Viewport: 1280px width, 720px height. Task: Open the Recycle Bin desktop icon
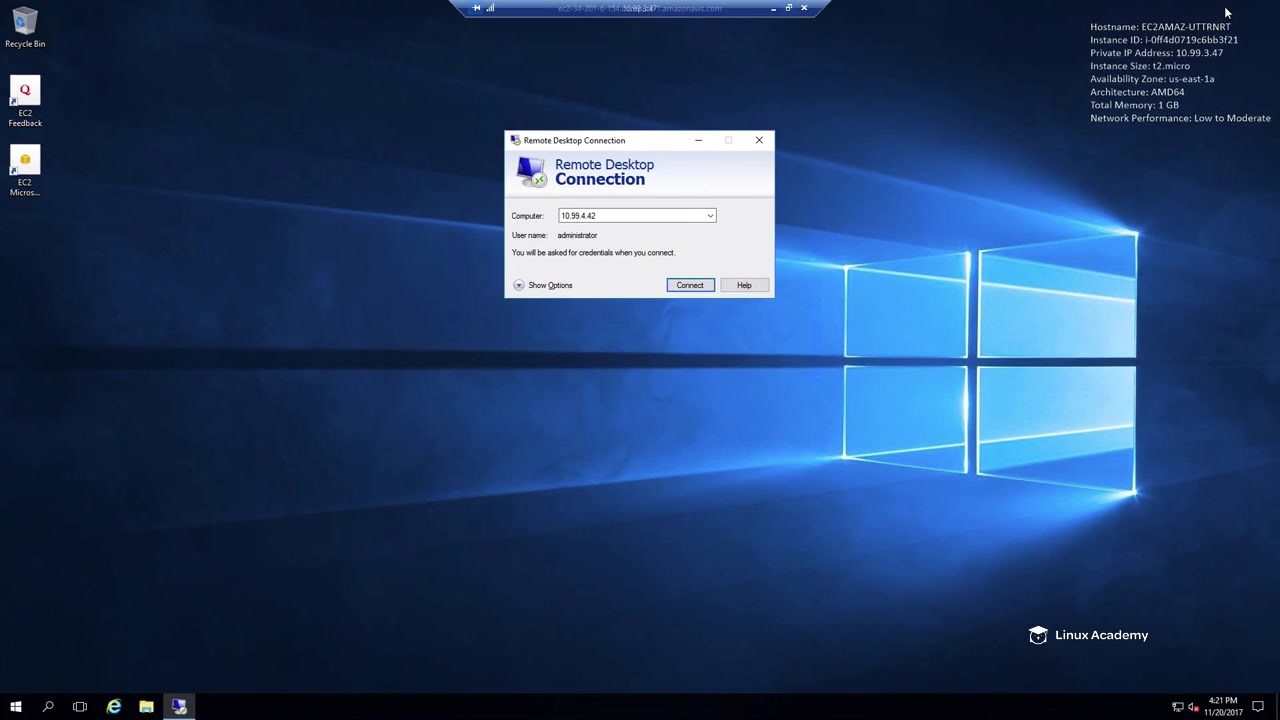pos(25,27)
